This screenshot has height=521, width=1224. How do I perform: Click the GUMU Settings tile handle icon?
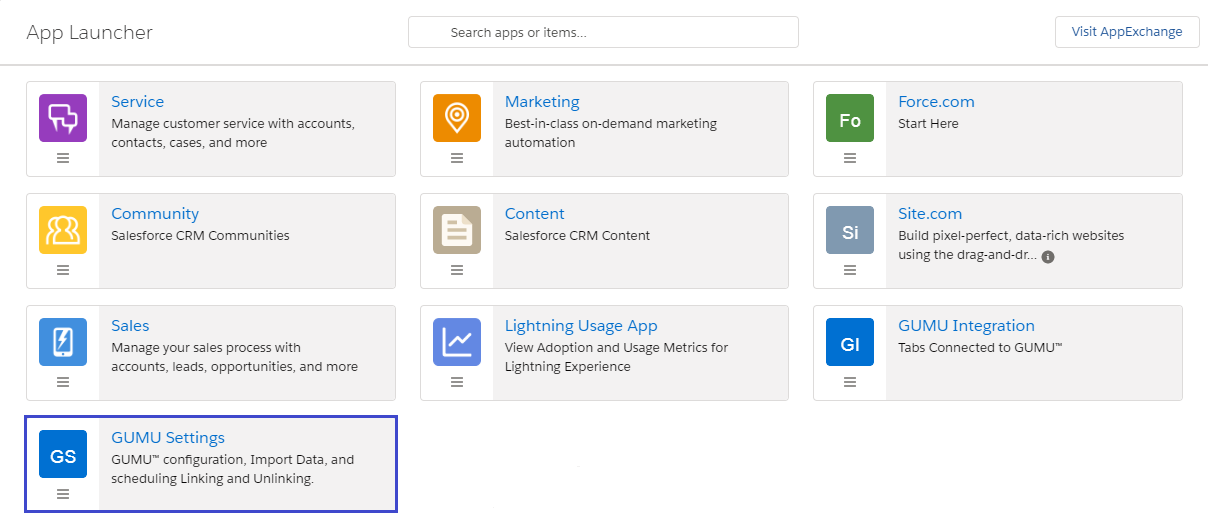(x=63, y=494)
